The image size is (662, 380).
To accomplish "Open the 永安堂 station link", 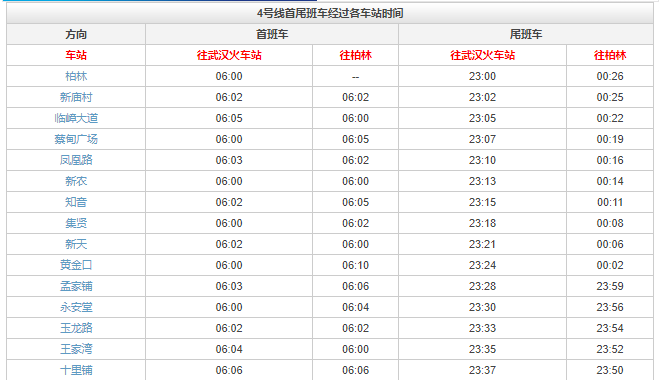I will (76, 307).
